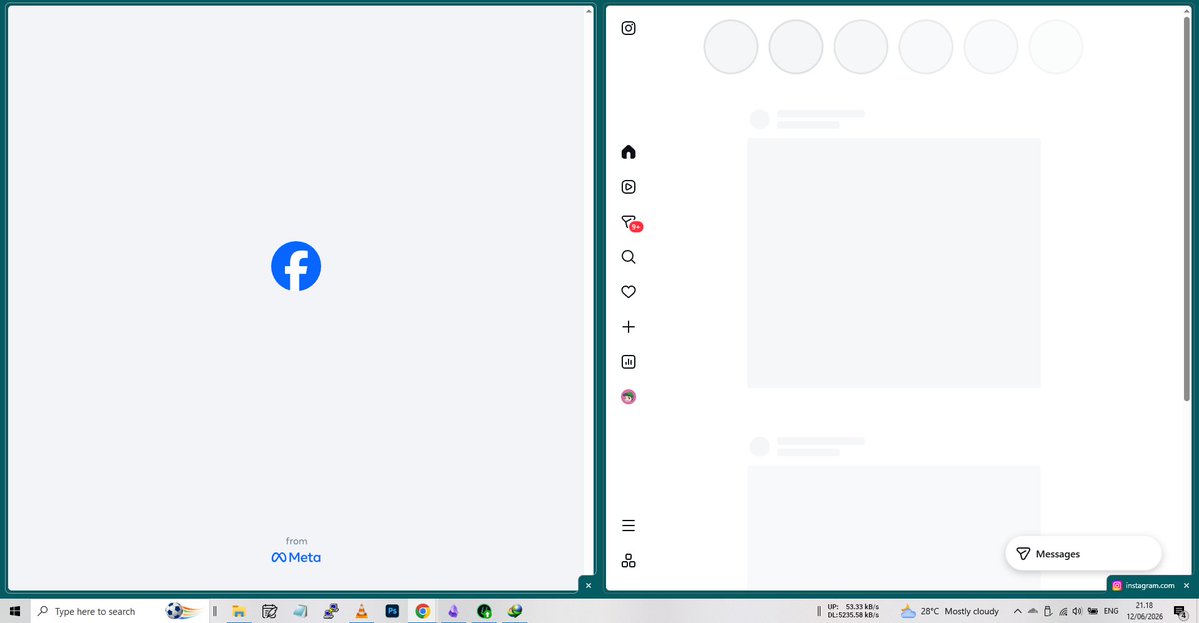This screenshot has height=623, width=1199.
Task: Click the UP 53.33 kB/s network speed readout
Action: click(853, 606)
